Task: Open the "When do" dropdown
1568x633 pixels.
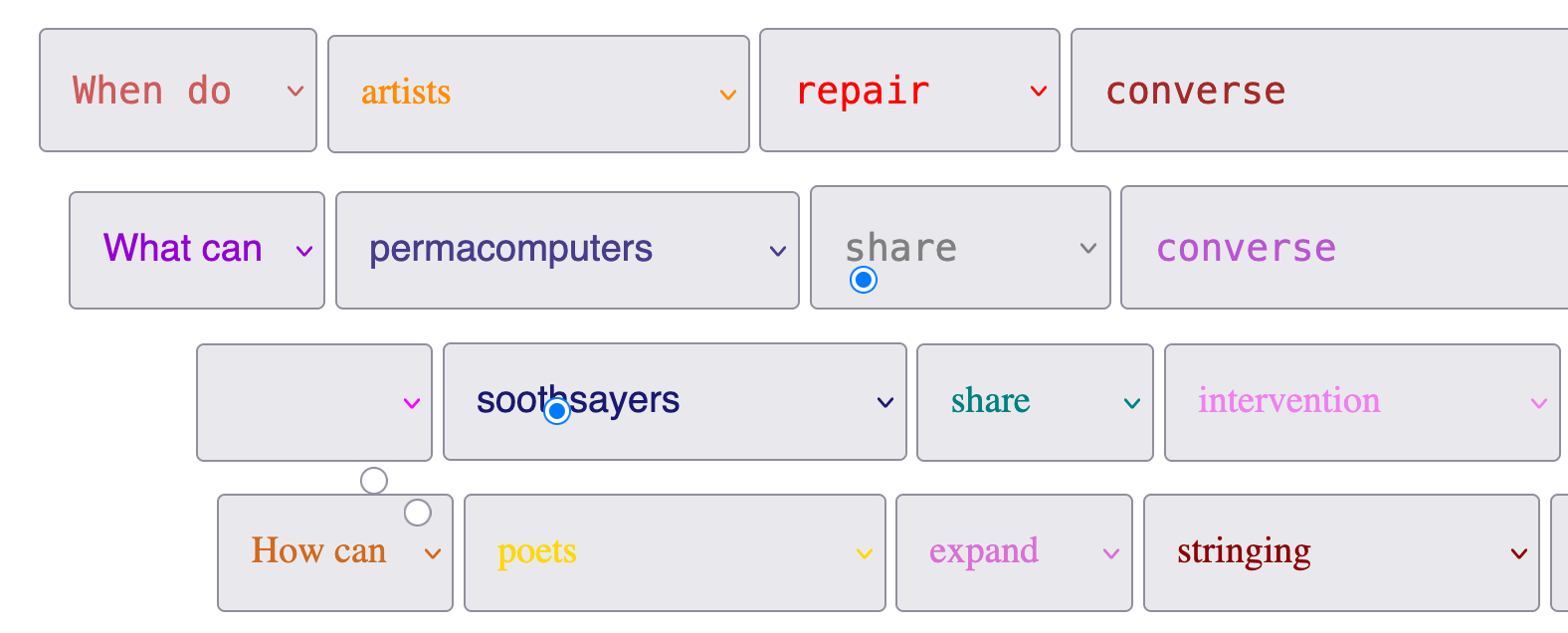Action: coord(178,91)
